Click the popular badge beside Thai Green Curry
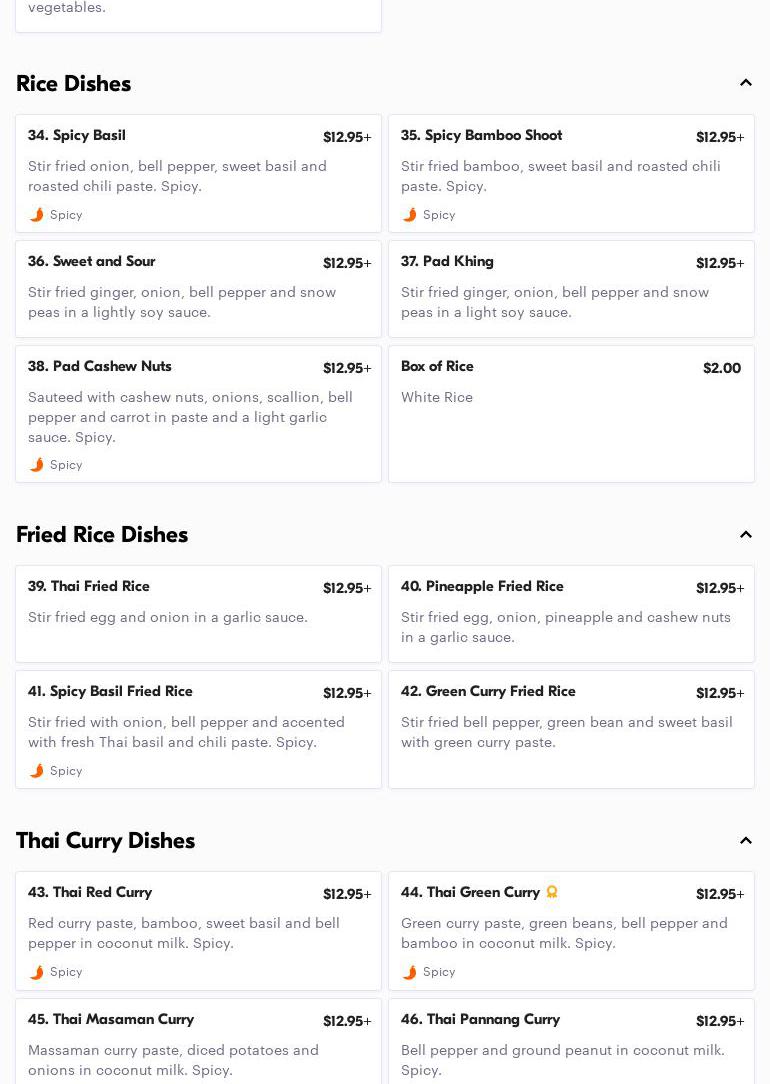Image resolution: width=770 pixels, height=1084 pixels. tap(552, 892)
